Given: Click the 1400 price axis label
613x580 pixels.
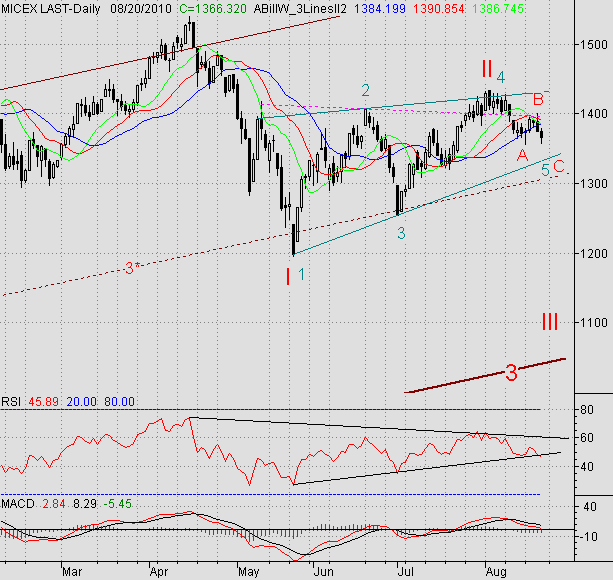Looking at the screenshot, I should click(x=593, y=114).
